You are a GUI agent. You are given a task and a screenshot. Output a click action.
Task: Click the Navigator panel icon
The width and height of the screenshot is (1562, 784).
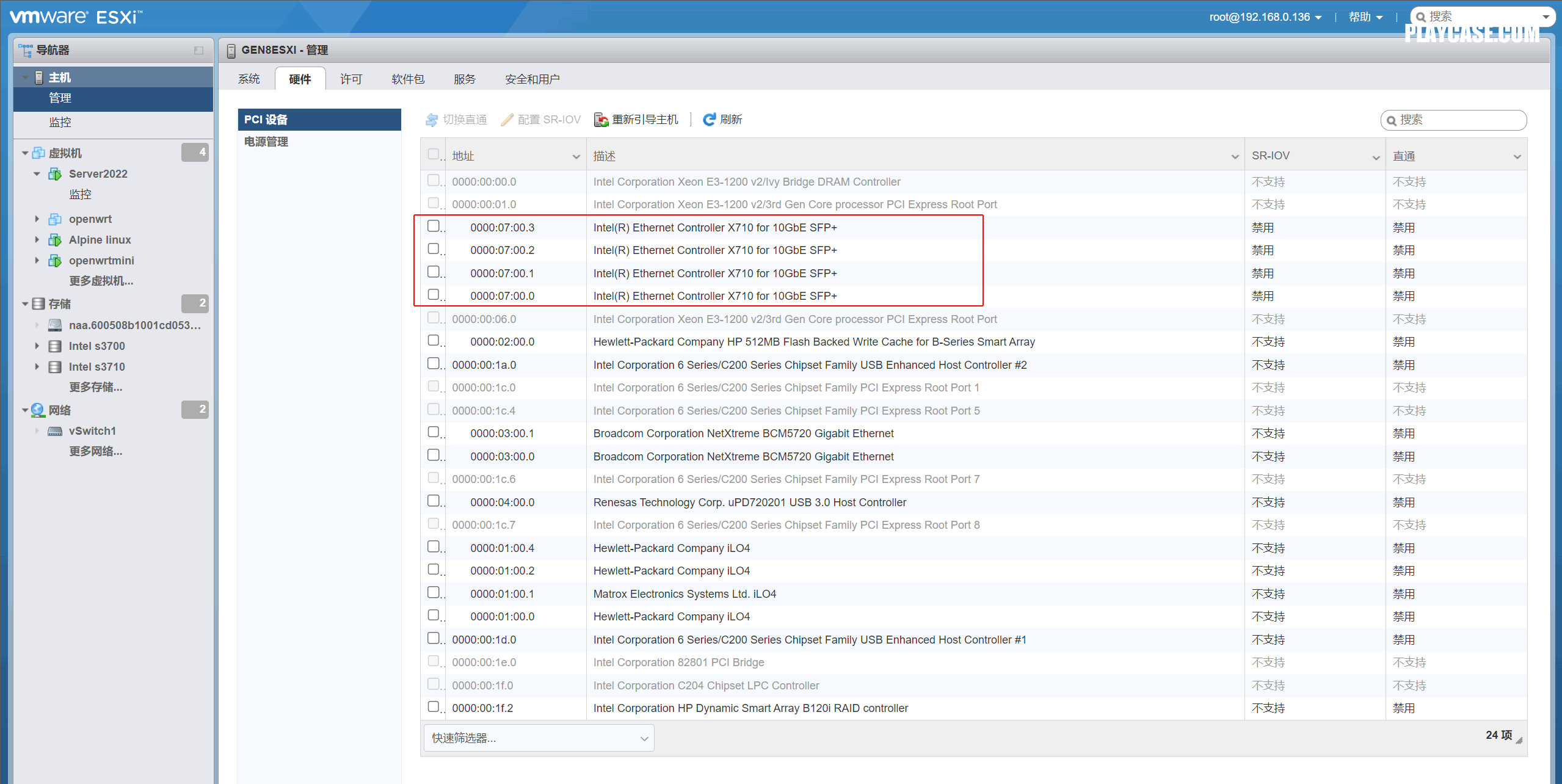(x=25, y=50)
